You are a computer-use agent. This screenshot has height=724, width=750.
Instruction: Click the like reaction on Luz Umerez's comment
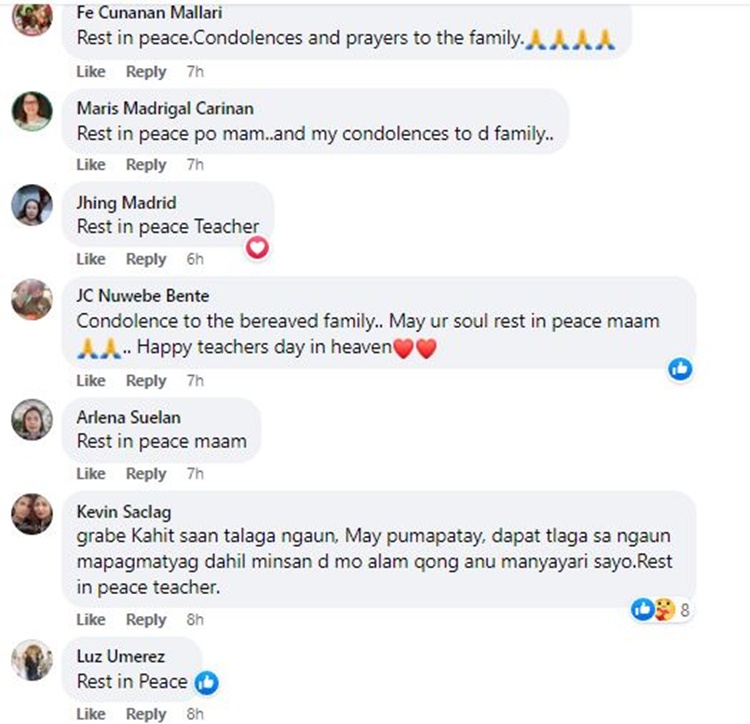tap(207, 683)
